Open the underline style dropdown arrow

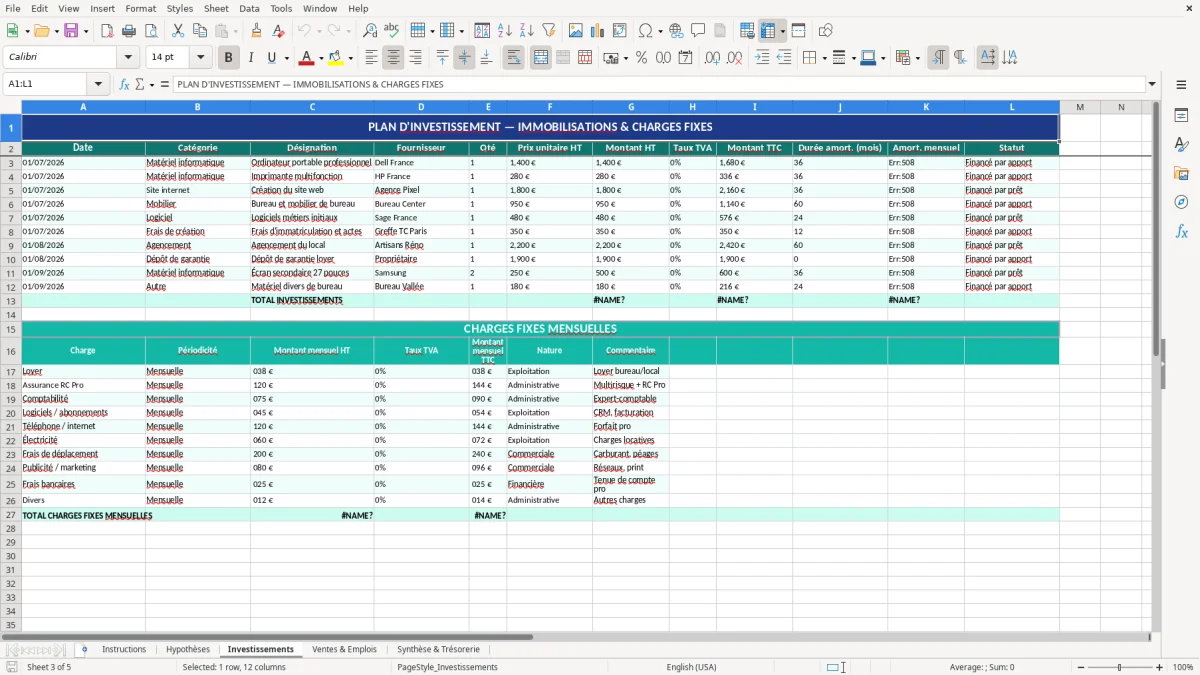click(x=286, y=58)
